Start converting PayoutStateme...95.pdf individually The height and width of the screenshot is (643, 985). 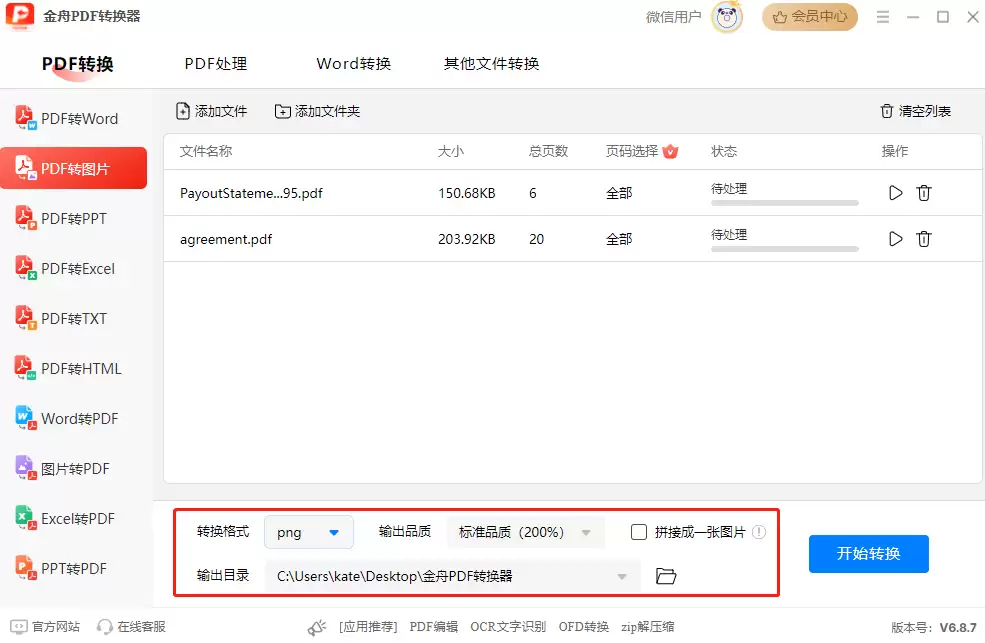(895, 193)
